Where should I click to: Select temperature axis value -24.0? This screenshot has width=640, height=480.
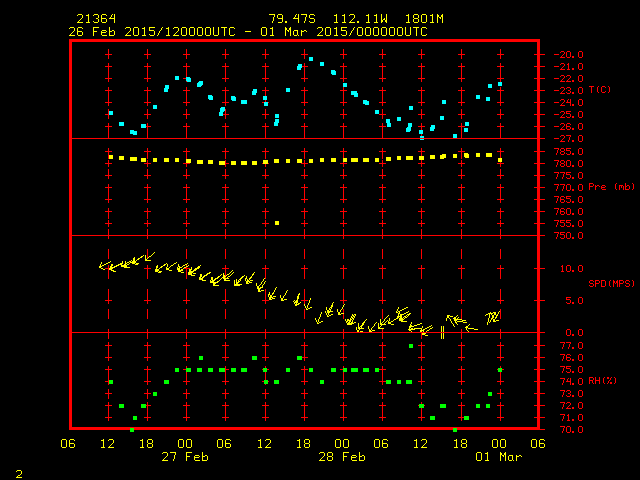569,102
